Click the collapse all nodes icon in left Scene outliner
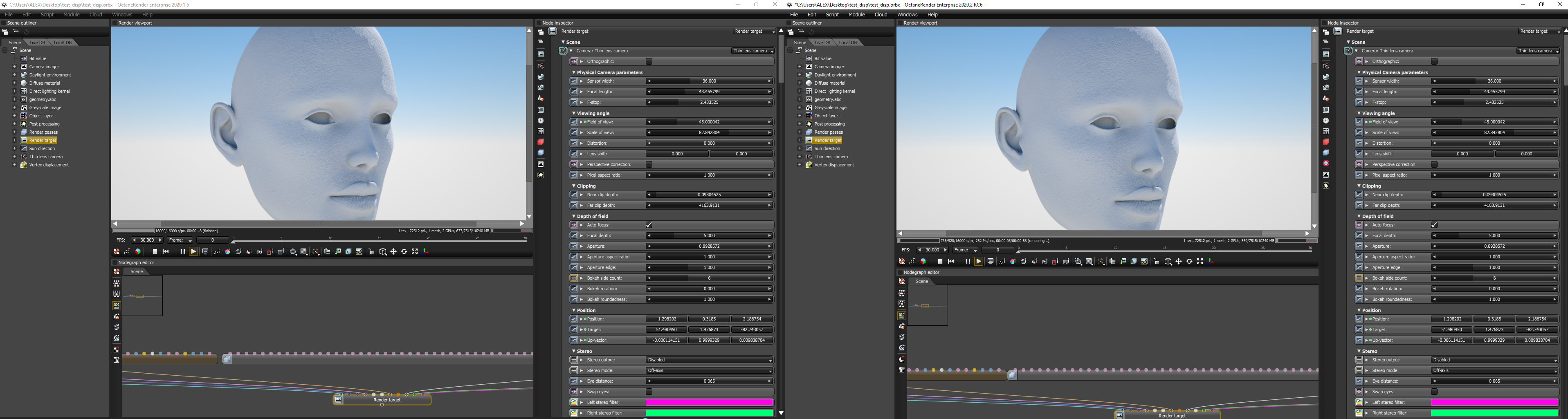Viewport: 1568px width, 419px height. click(16, 30)
